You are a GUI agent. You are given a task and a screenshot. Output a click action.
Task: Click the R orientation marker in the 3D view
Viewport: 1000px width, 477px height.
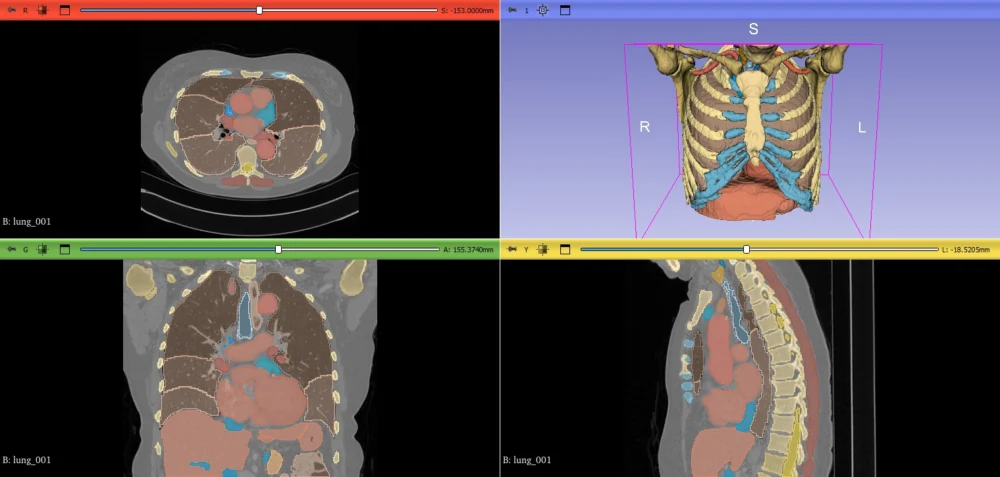[x=645, y=128]
